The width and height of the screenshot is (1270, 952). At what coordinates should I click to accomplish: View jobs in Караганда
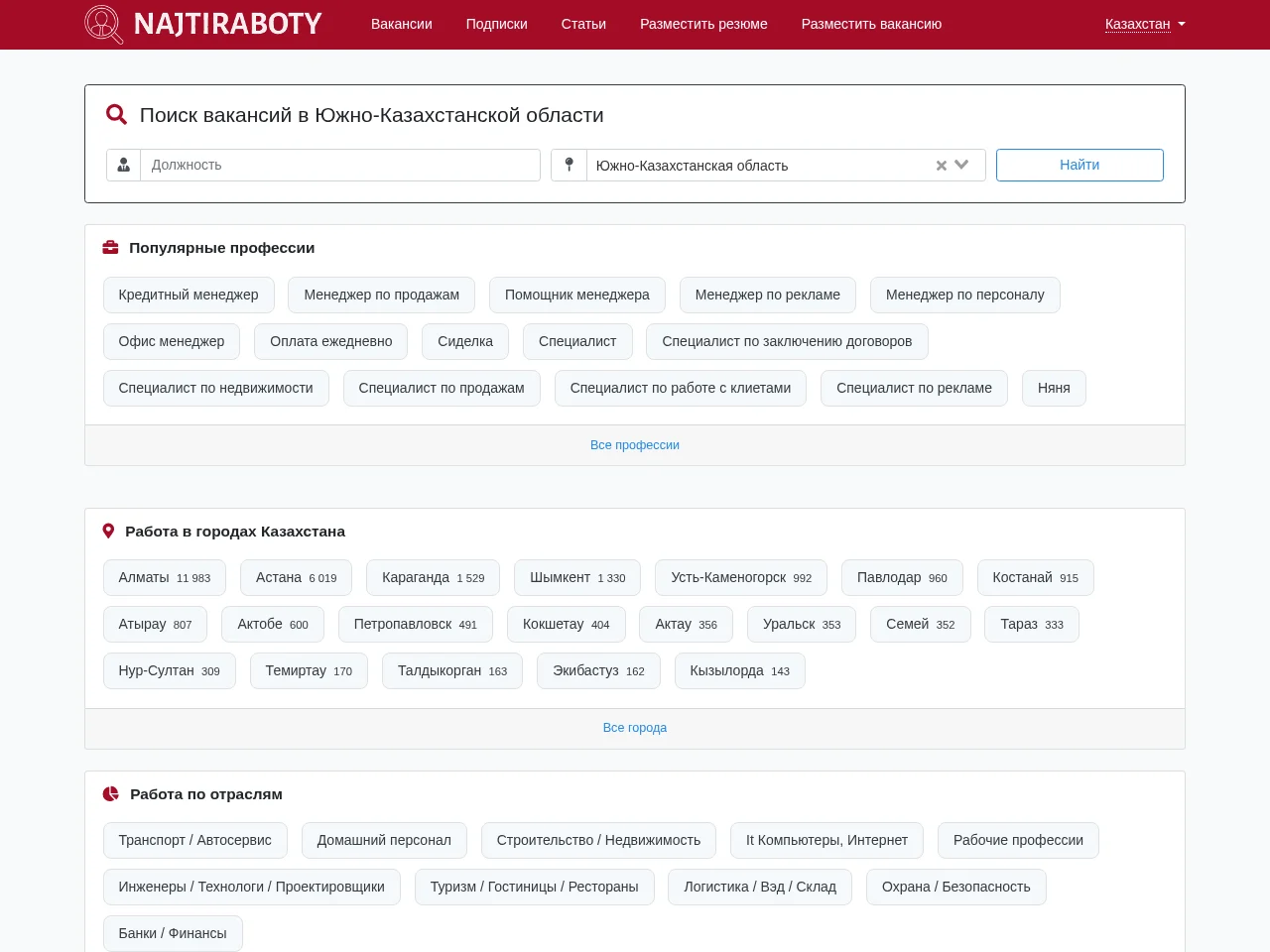pos(434,577)
